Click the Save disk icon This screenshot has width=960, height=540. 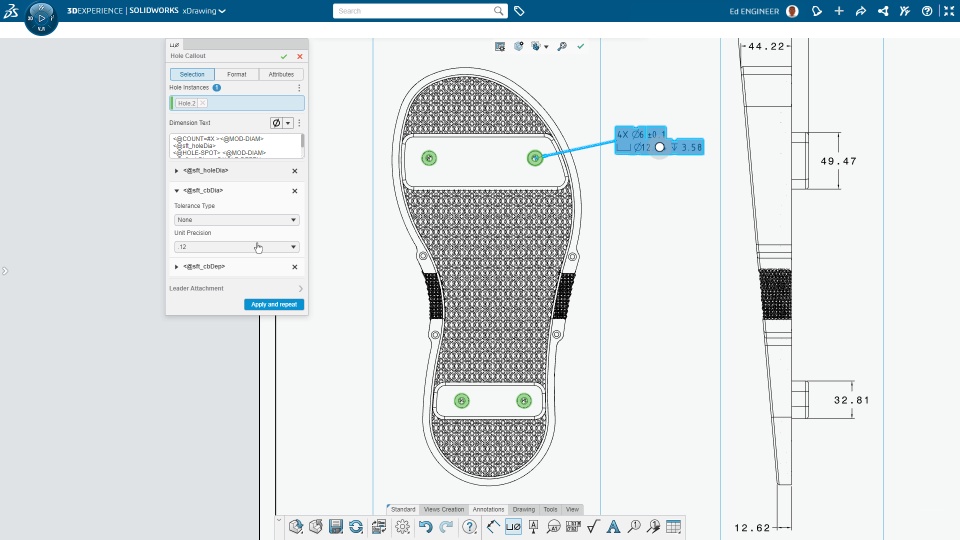tap(336, 527)
